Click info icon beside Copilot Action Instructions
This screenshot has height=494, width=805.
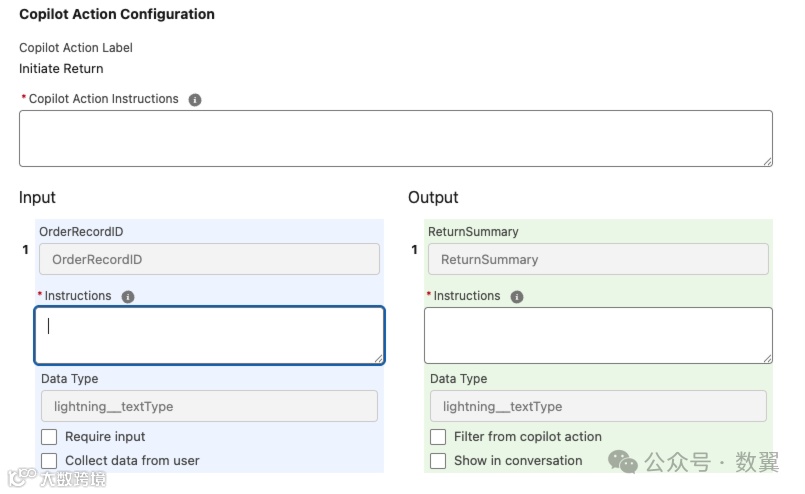[x=195, y=100]
